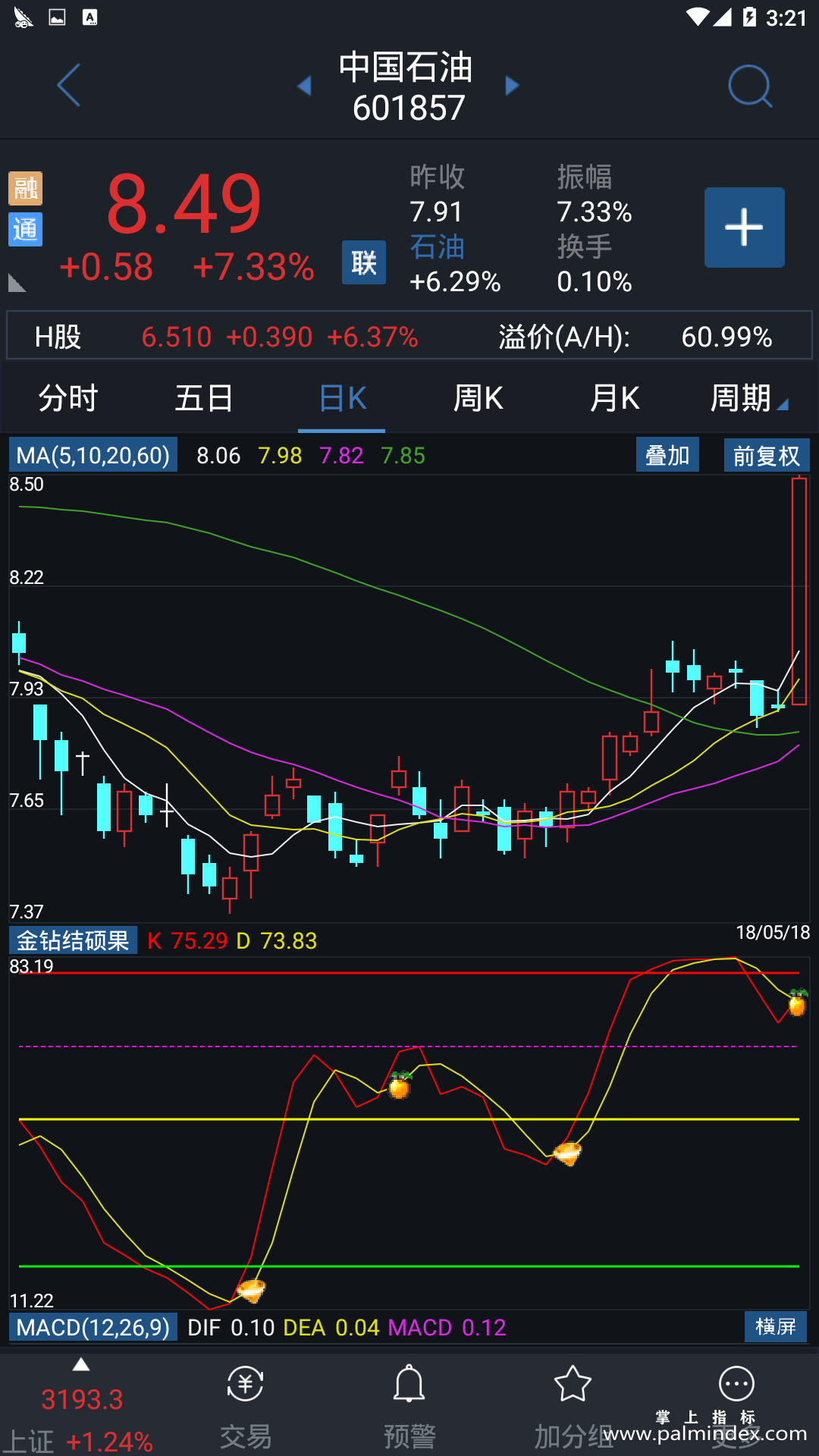Tap the chart date 18/05/18
Viewport: 819px width, 1456px height.
(773, 933)
